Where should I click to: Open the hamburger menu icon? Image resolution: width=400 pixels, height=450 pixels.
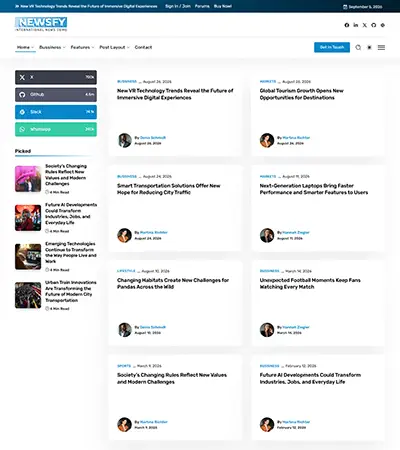point(381,47)
